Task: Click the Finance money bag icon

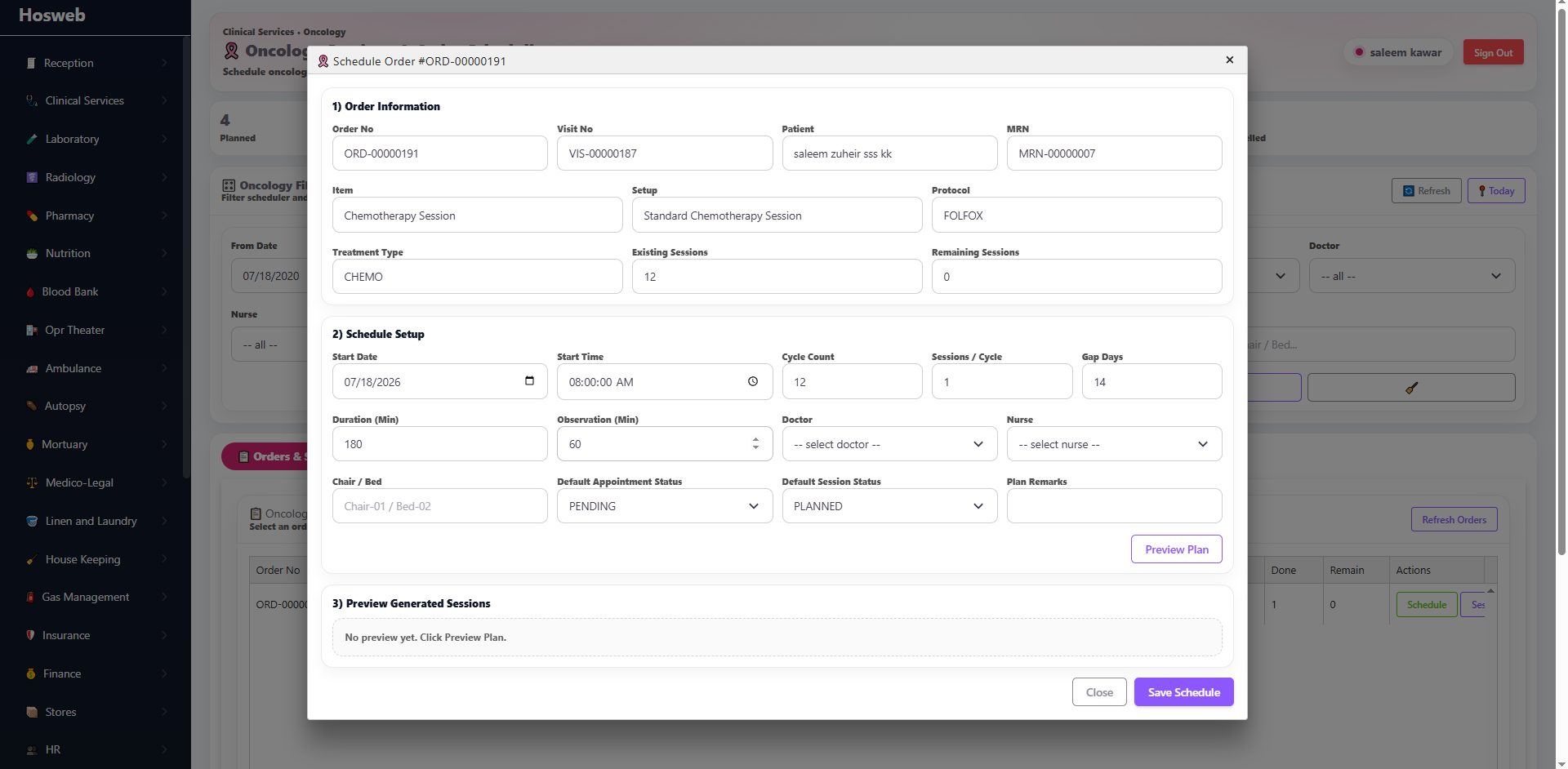Action: [x=31, y=673]
